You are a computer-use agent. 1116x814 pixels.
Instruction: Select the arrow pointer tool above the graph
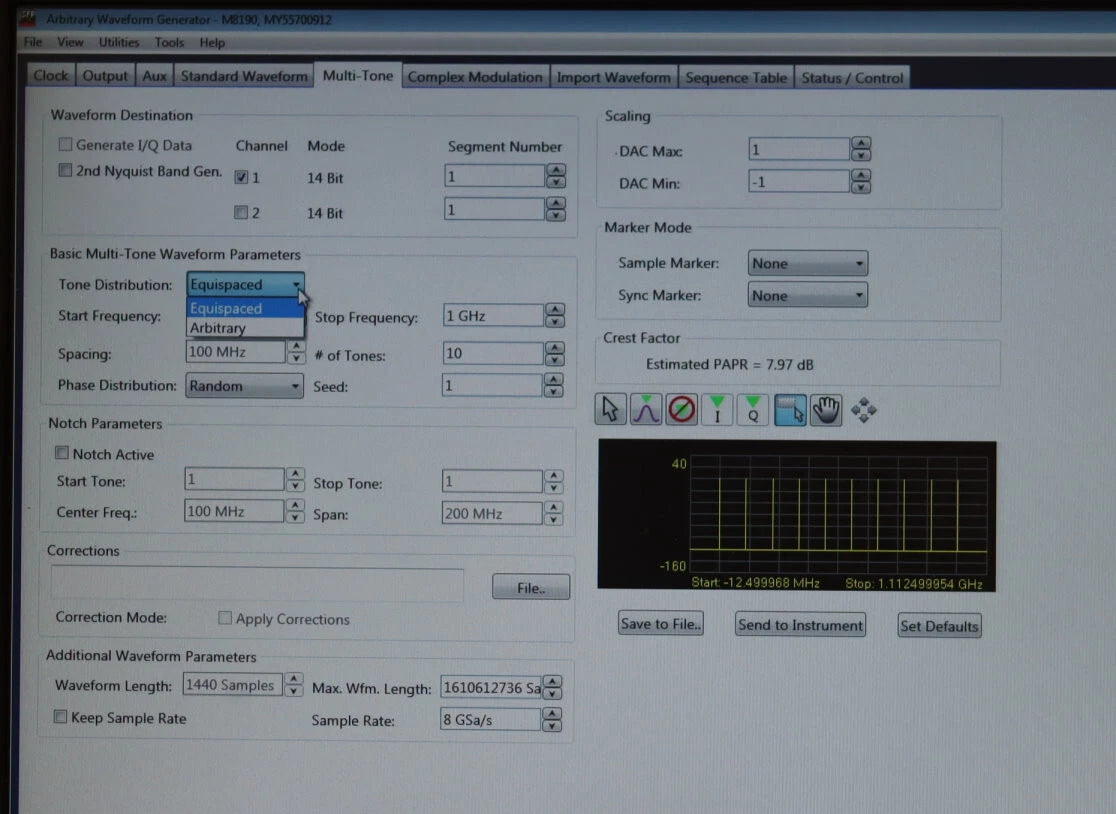click(610, 409)
